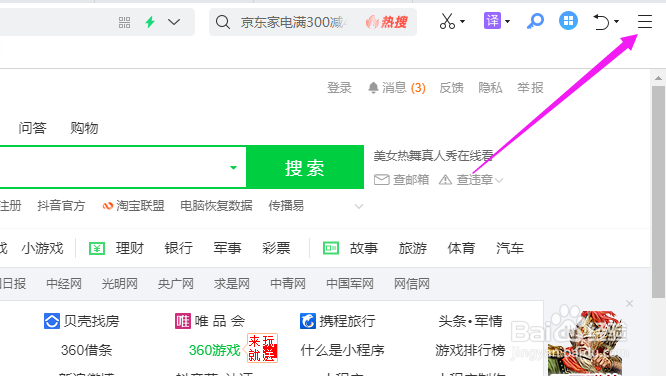Open the 中青网 site link
Image resolution: width=666 pixels, height=376 pixels.
[x=288, y=284]
